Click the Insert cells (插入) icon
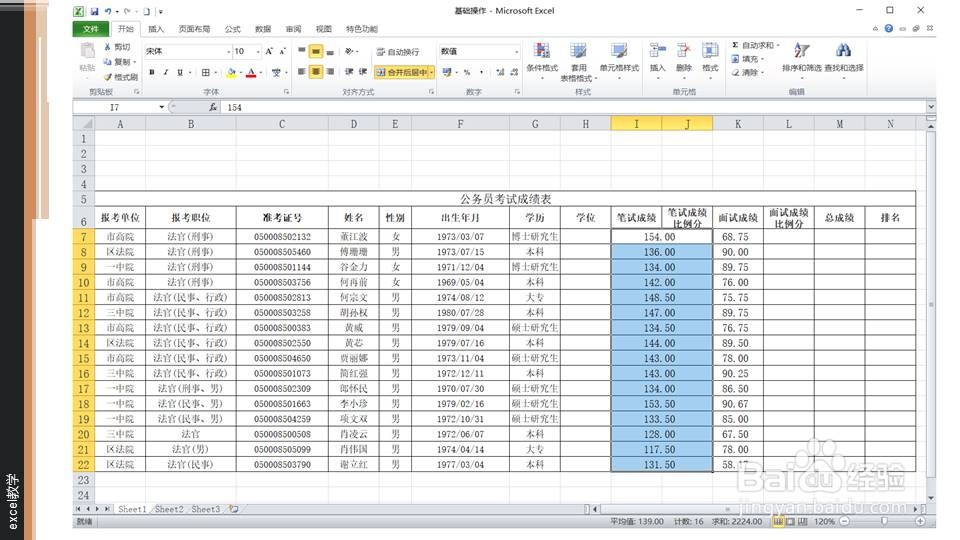The width and height of the screenshot is (960, 540). [657, 51]
